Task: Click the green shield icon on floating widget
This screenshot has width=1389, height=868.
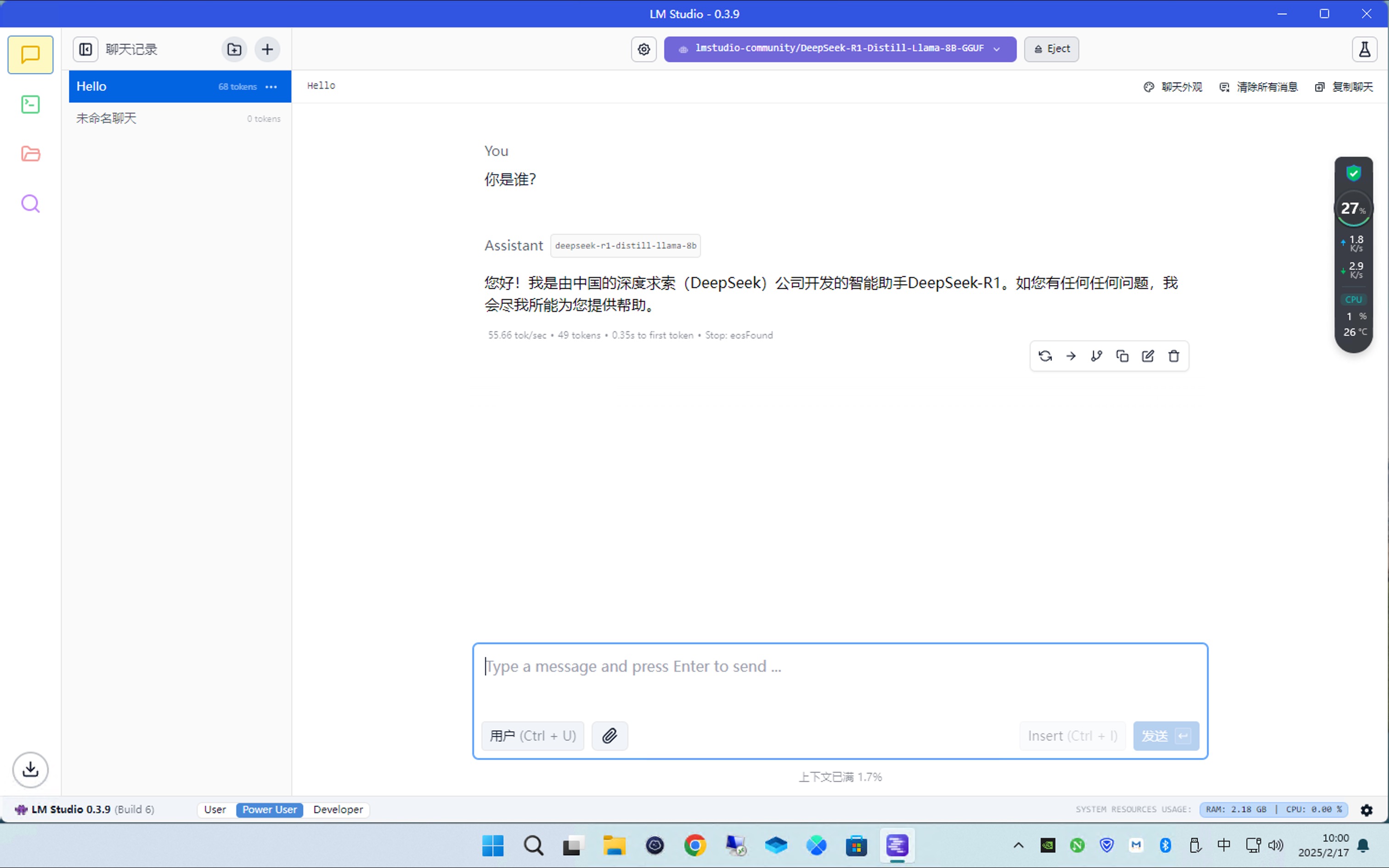Action: 1354,173
